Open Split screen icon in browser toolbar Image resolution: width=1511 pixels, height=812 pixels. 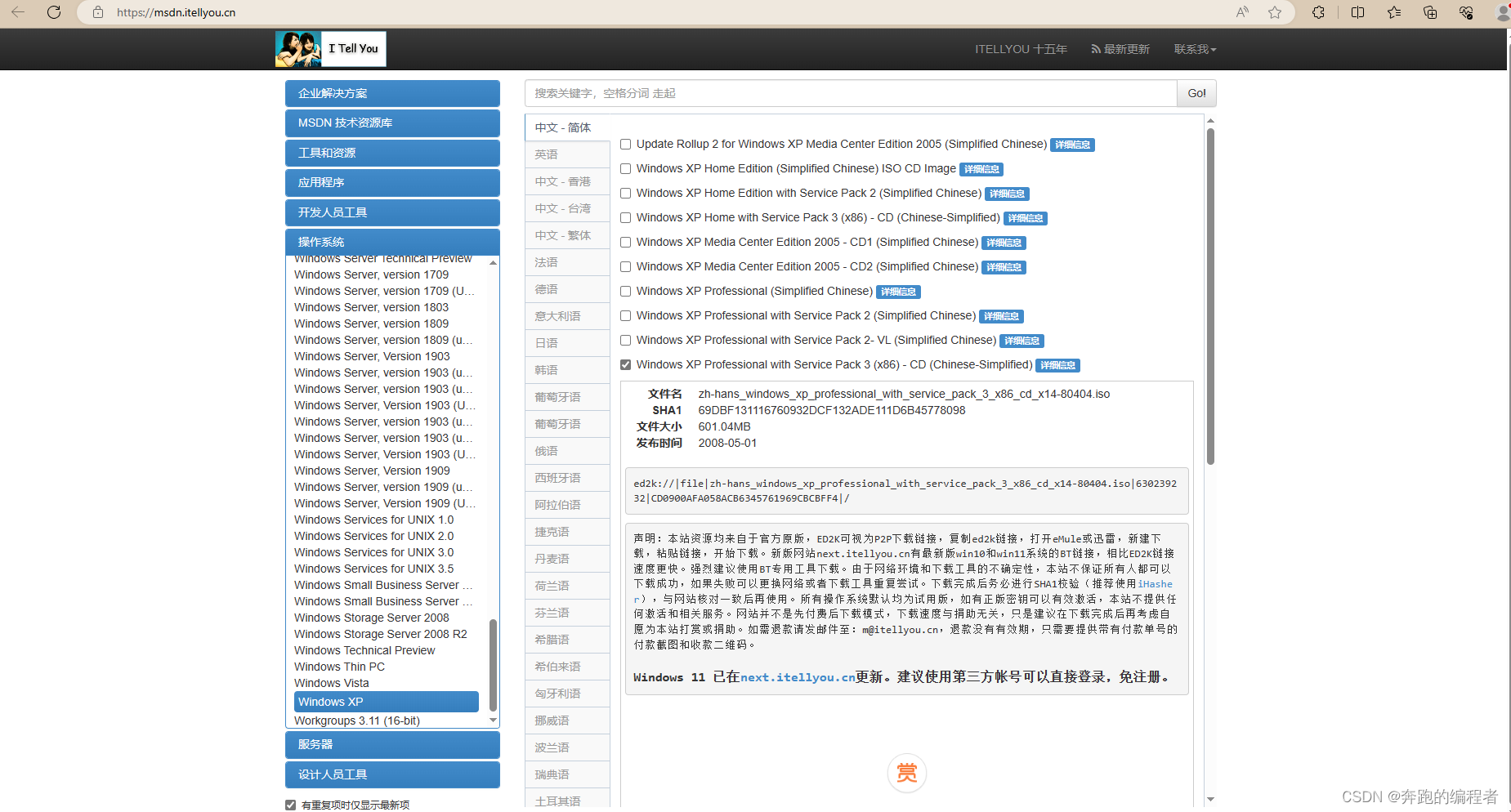(x=1358, y=12)
